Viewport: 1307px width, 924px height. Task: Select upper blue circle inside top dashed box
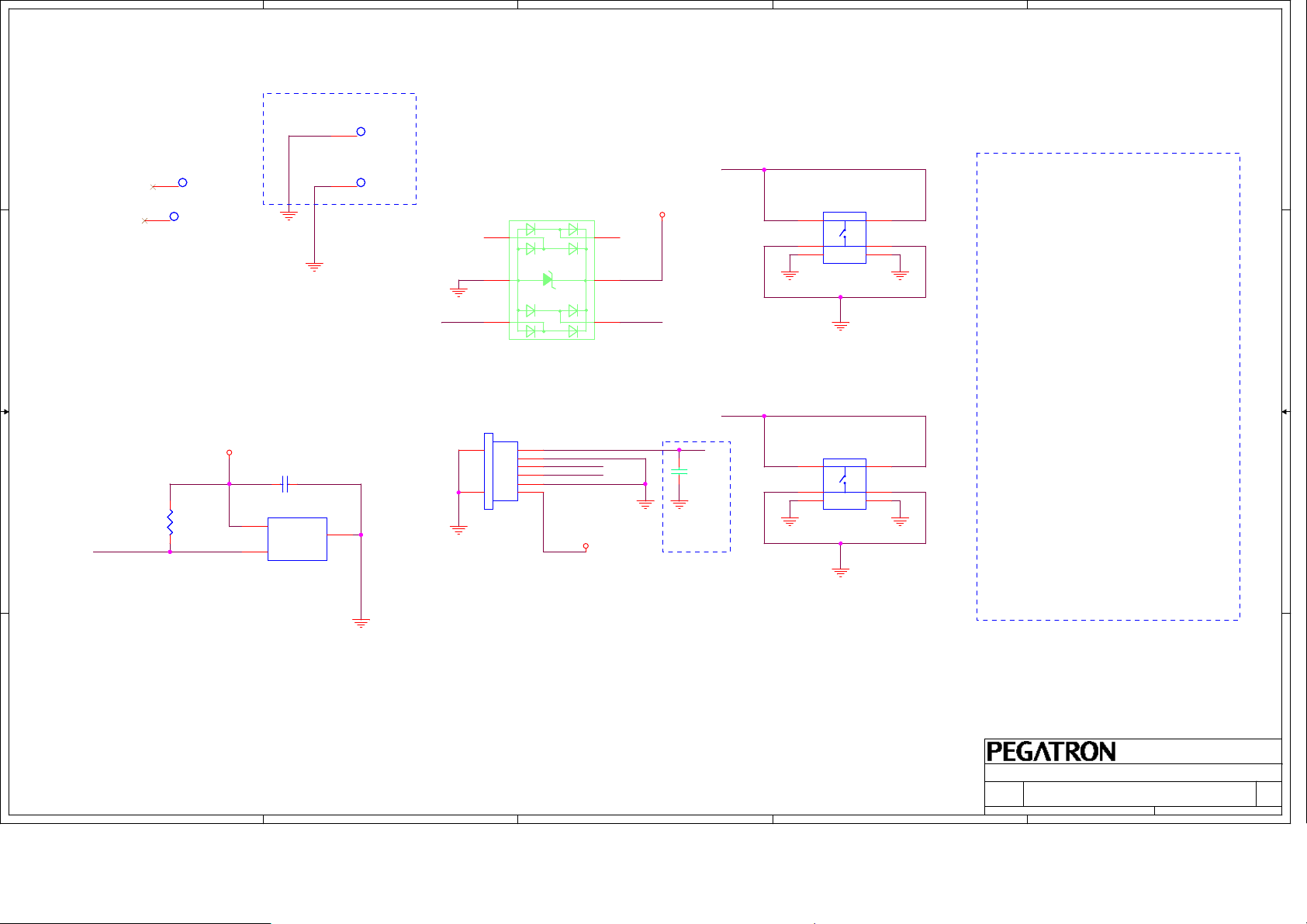pyautogui.click(x=361, y=132)
